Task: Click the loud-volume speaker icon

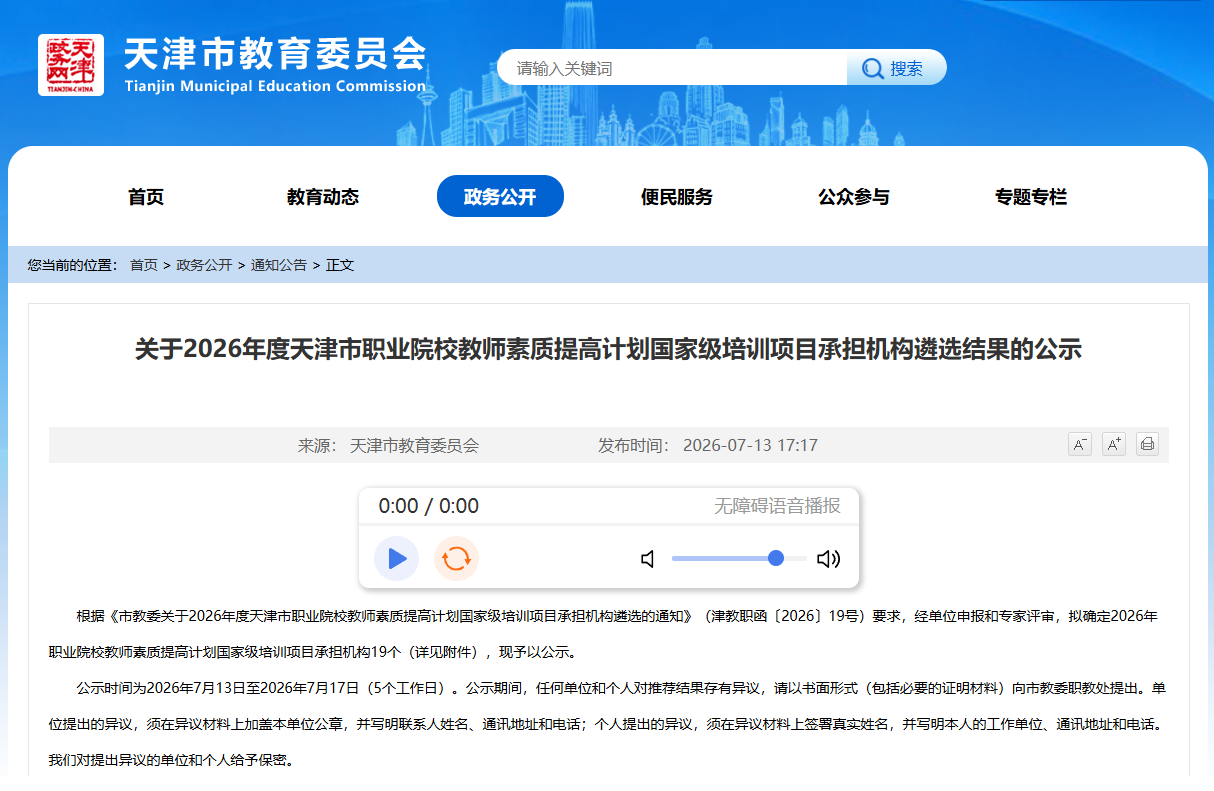Action: click(828, 559)
